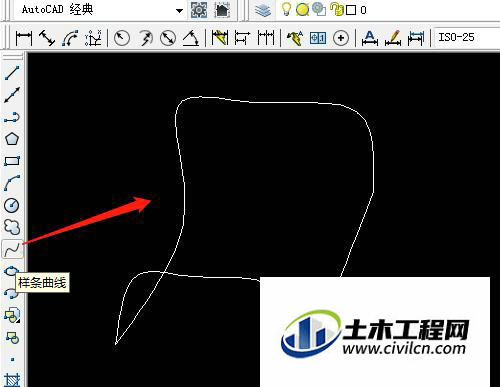Click the Dimension Update tool
This screenshot has height=387, width=500.
[416, 38]
